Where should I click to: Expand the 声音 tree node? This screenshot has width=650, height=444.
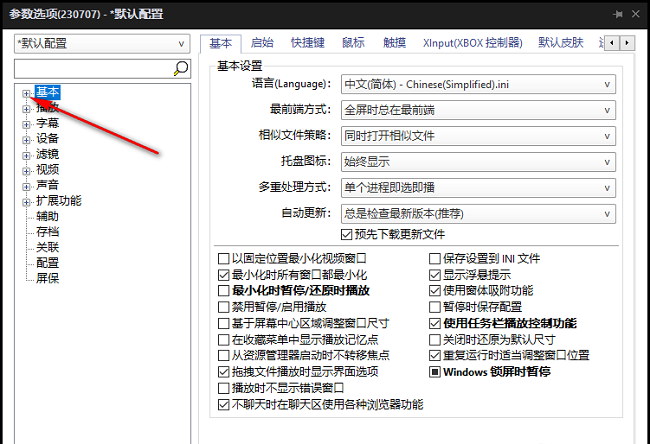26,187
